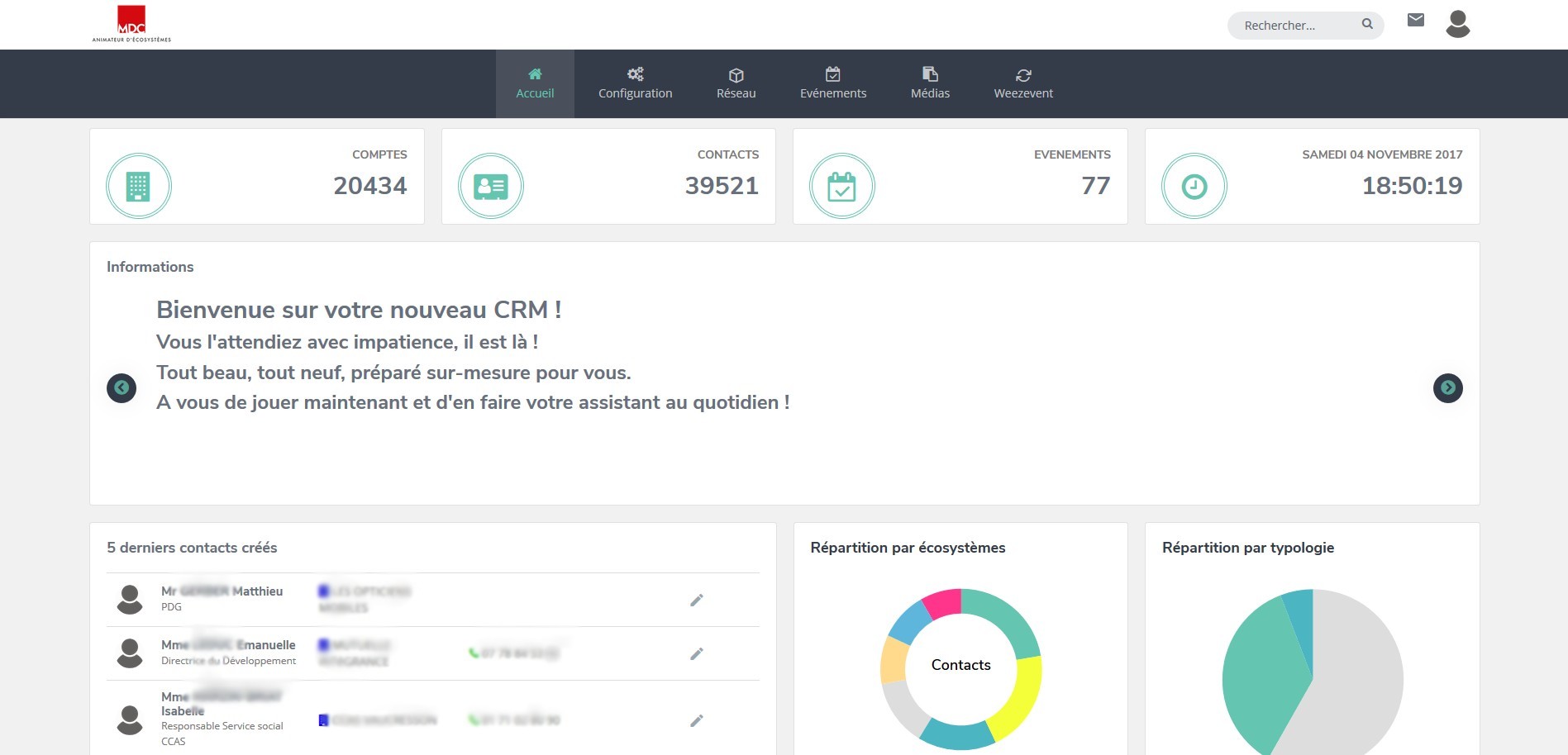This screenshot has height=755, width=1568.
Task: Click the search magnifier icon
Action: [1367, 25]
